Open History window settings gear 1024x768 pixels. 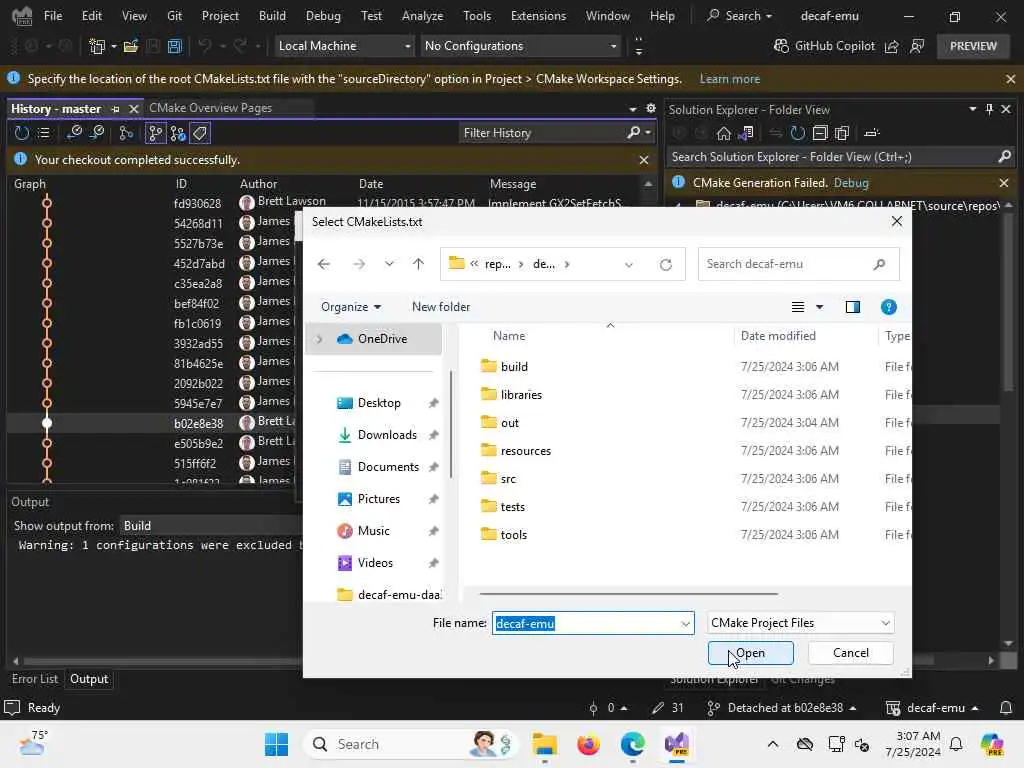click(x=650, y=108)
